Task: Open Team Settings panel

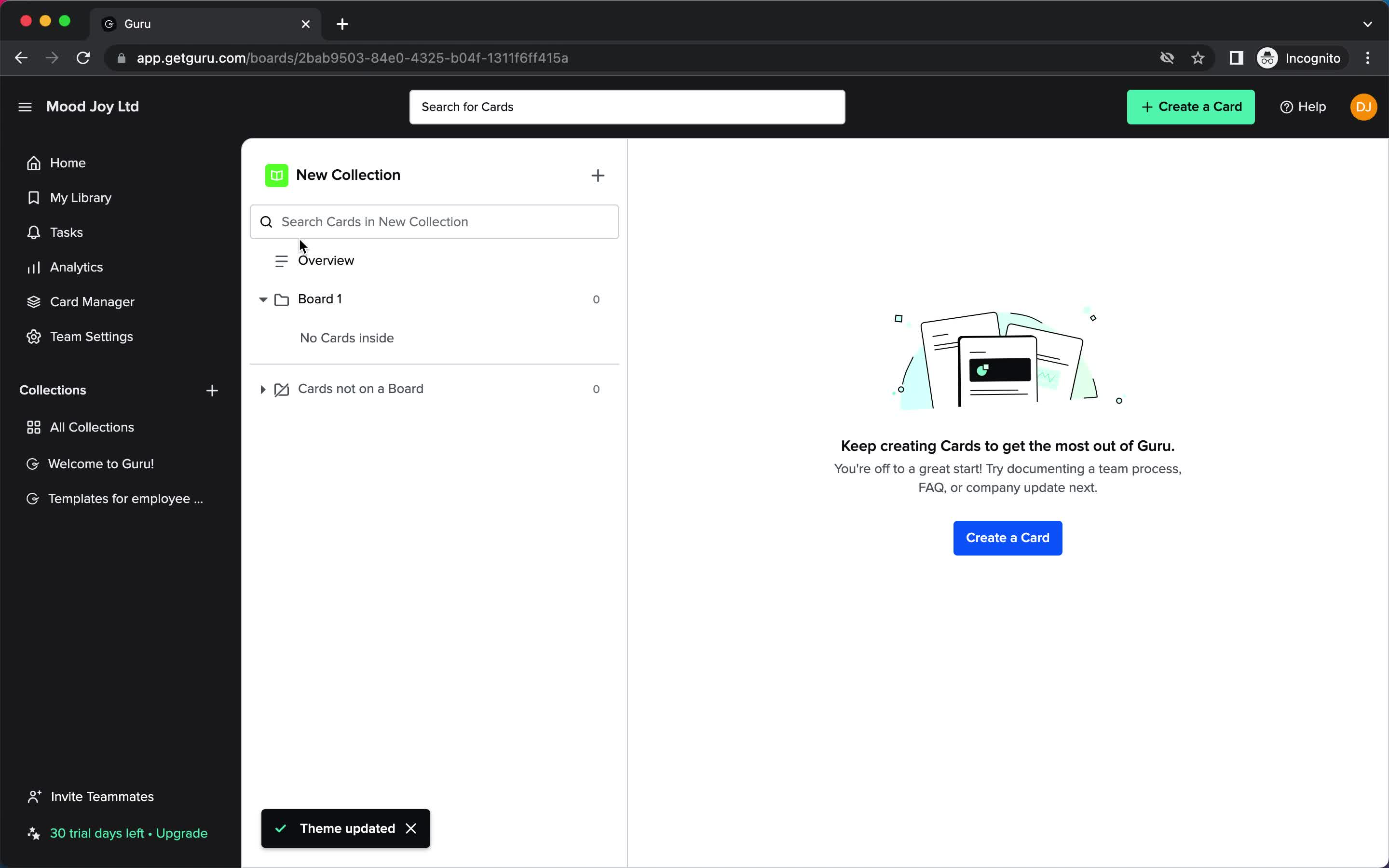Action: point(91,336)
